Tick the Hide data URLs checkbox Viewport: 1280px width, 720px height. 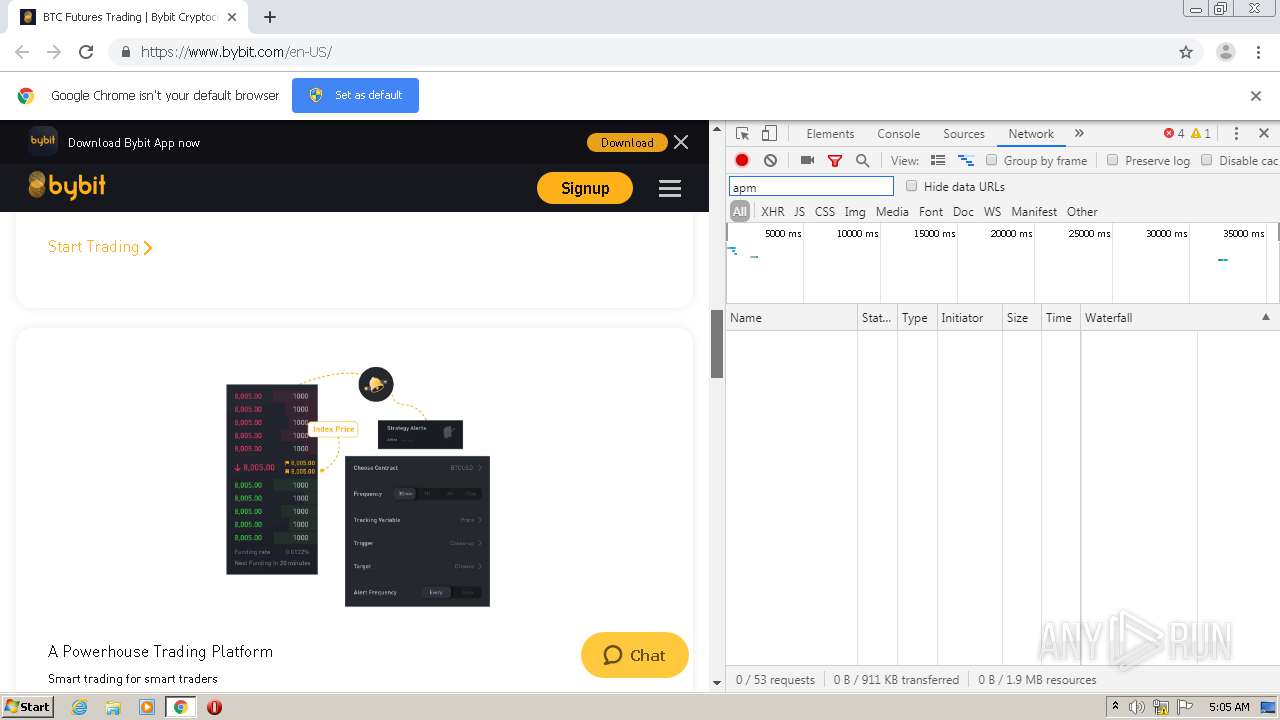pyautogui.click(x=911, y=186)
